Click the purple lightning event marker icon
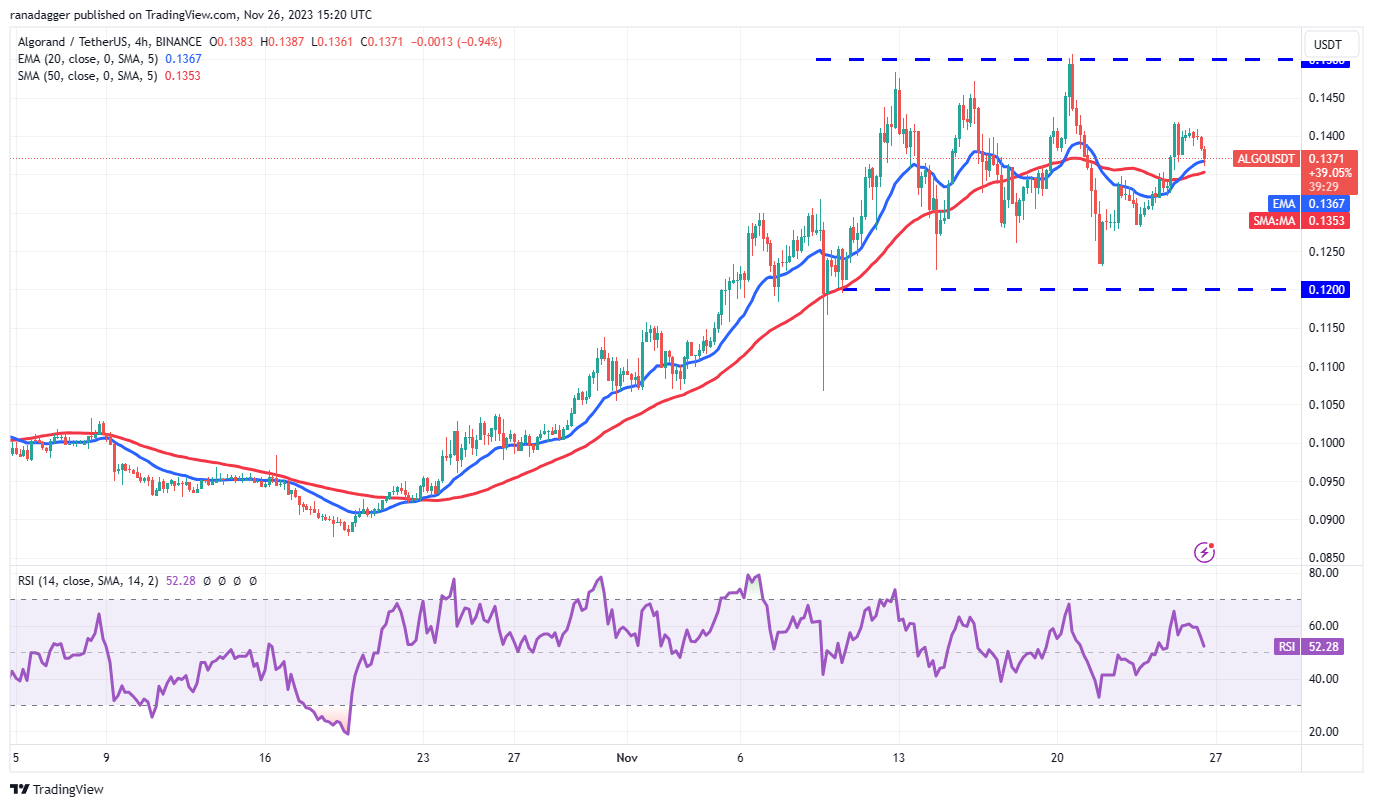 click(x=1205, y=551)
